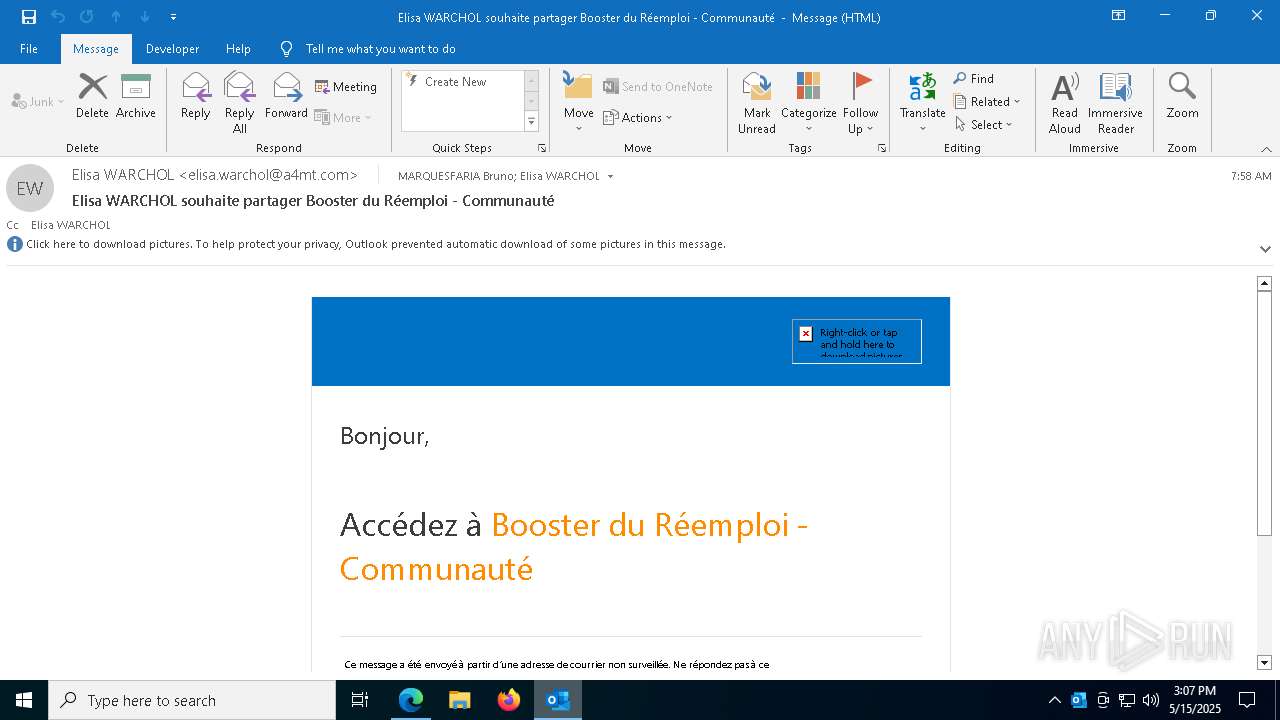This screenshot has width=1280, height=720.
Task: Open Task View on the taskbar
Action: point(360,700)
